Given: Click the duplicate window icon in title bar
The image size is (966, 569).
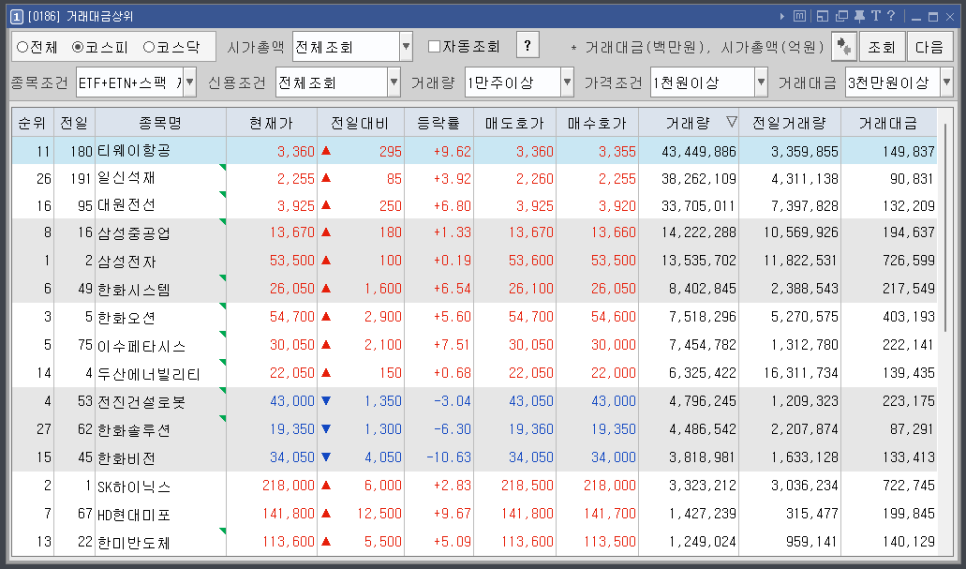Looking at the screenshot, I should point(842,17).
